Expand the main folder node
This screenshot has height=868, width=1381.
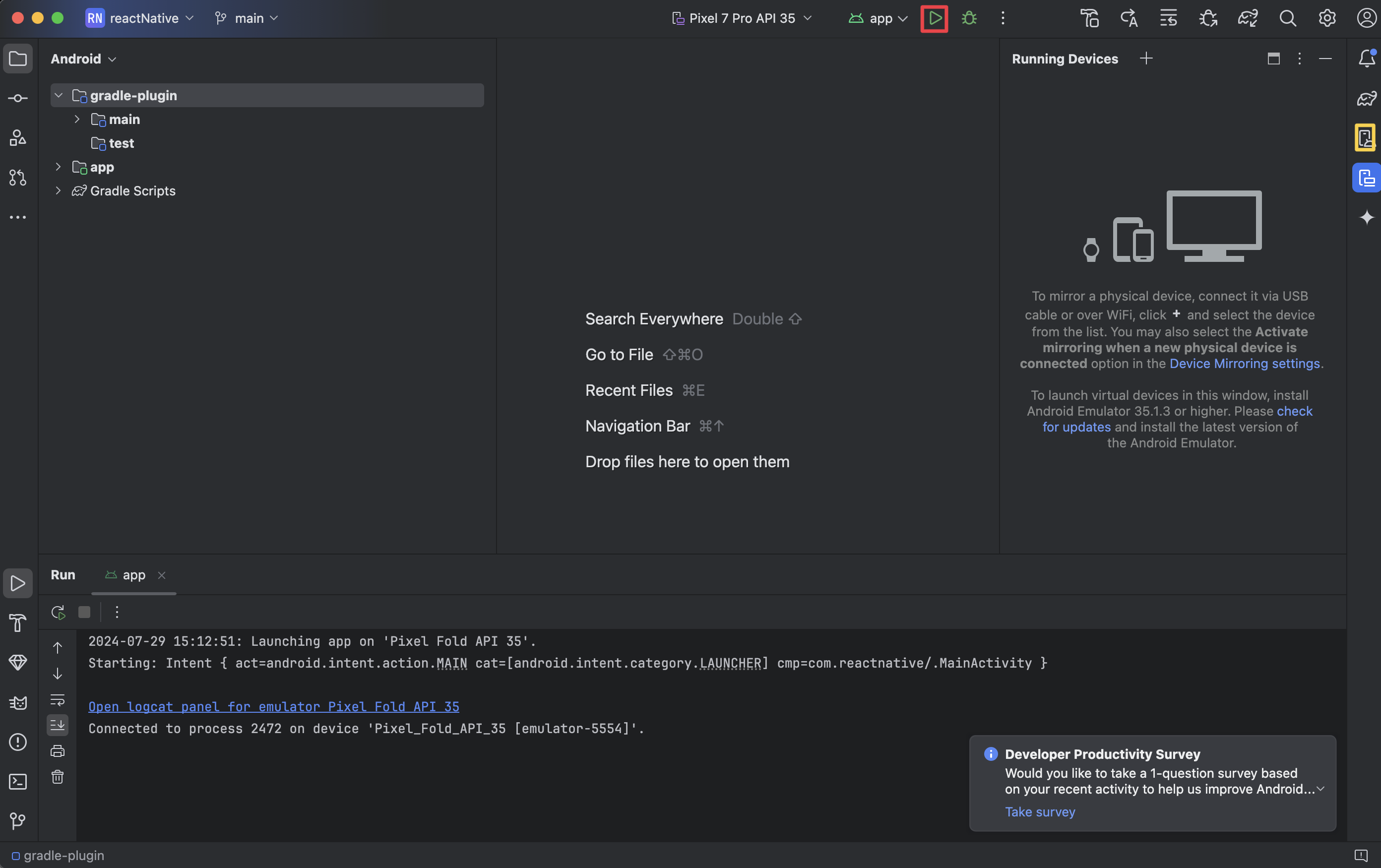pos(77,119)
